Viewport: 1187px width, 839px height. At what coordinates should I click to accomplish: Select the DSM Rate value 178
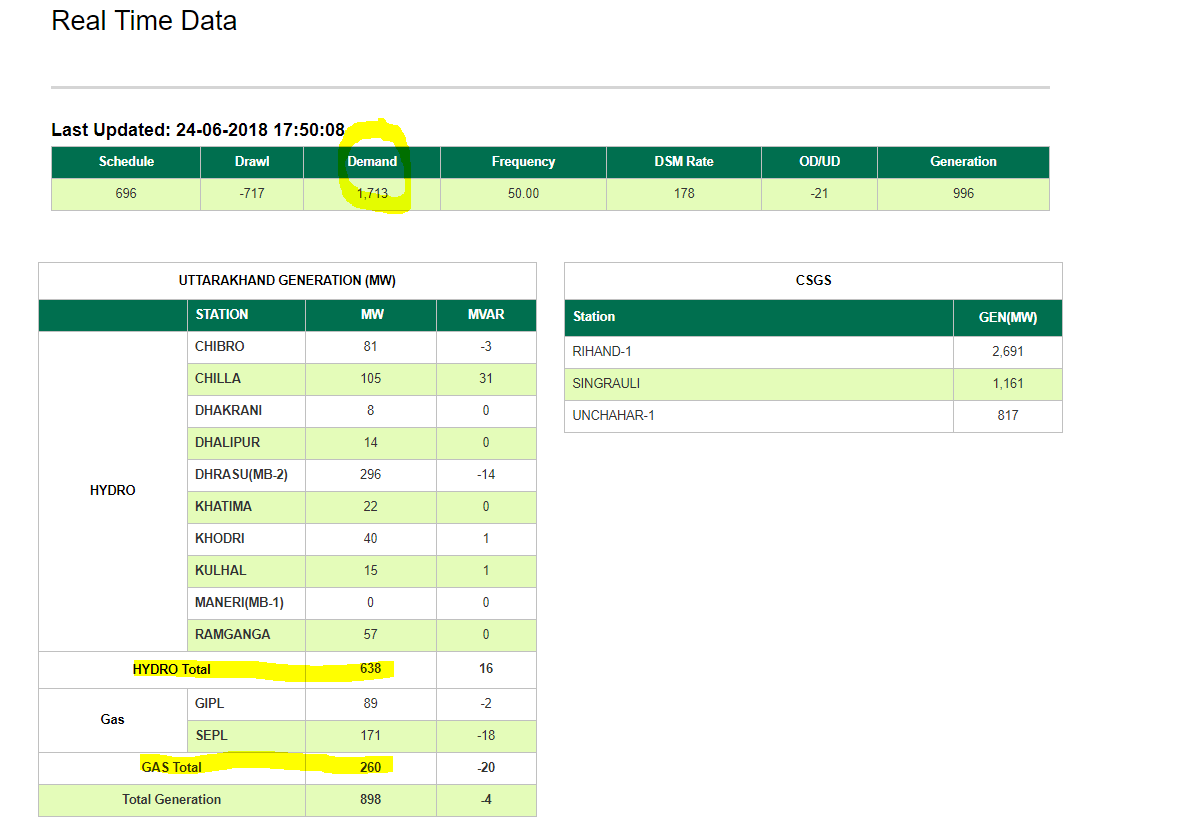click(684, 194)
